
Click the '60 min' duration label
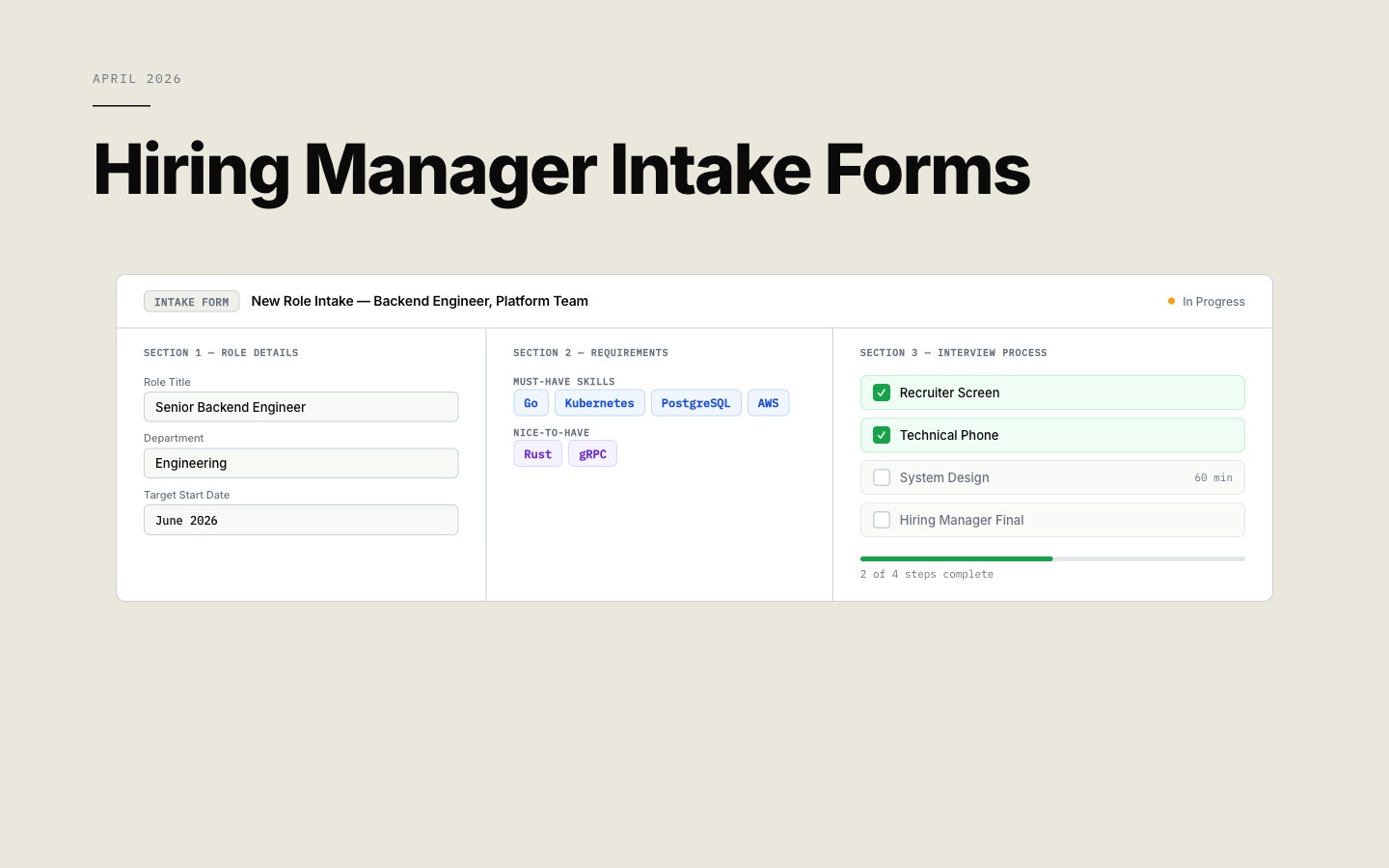[1213, 477]
